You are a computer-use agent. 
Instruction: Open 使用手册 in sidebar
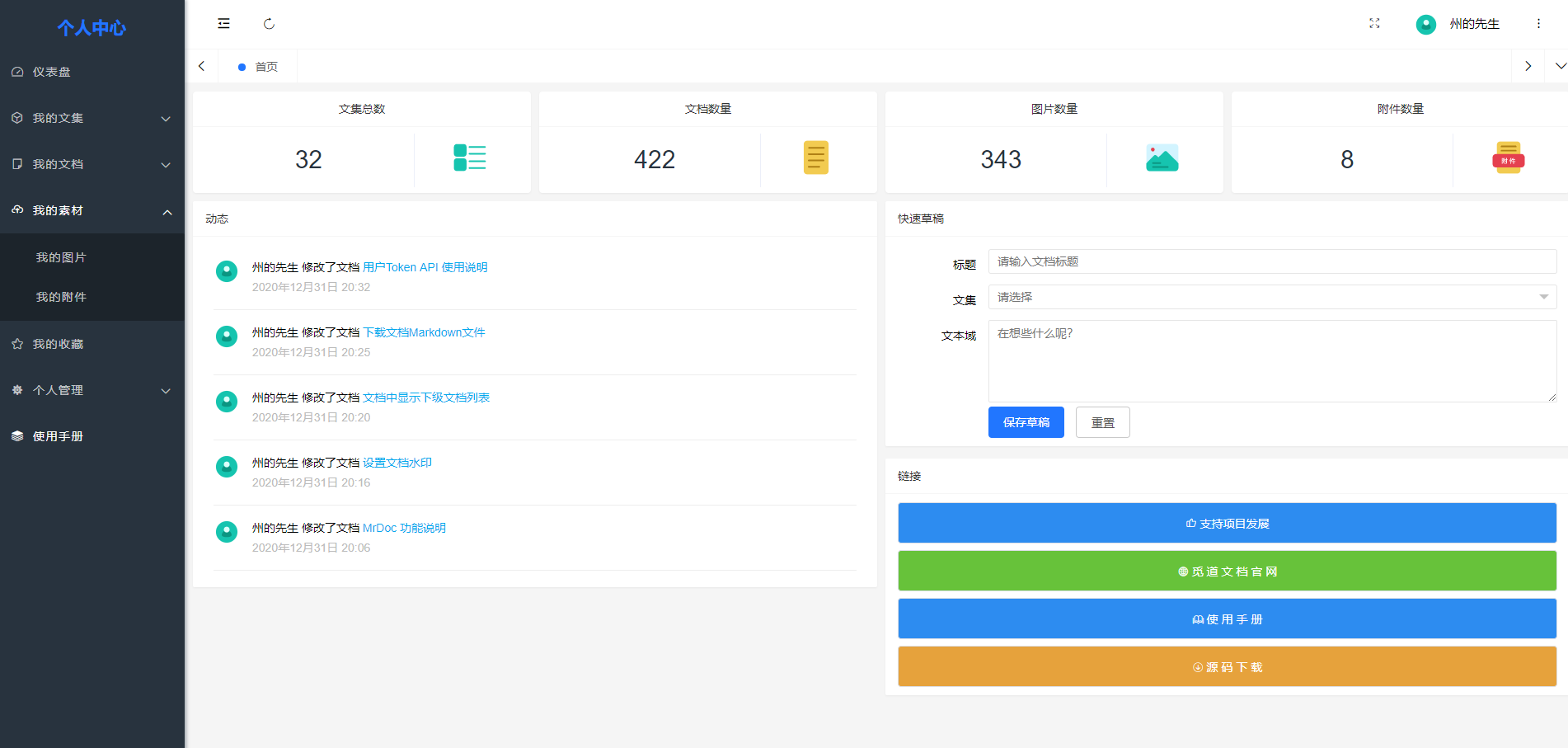92,436
